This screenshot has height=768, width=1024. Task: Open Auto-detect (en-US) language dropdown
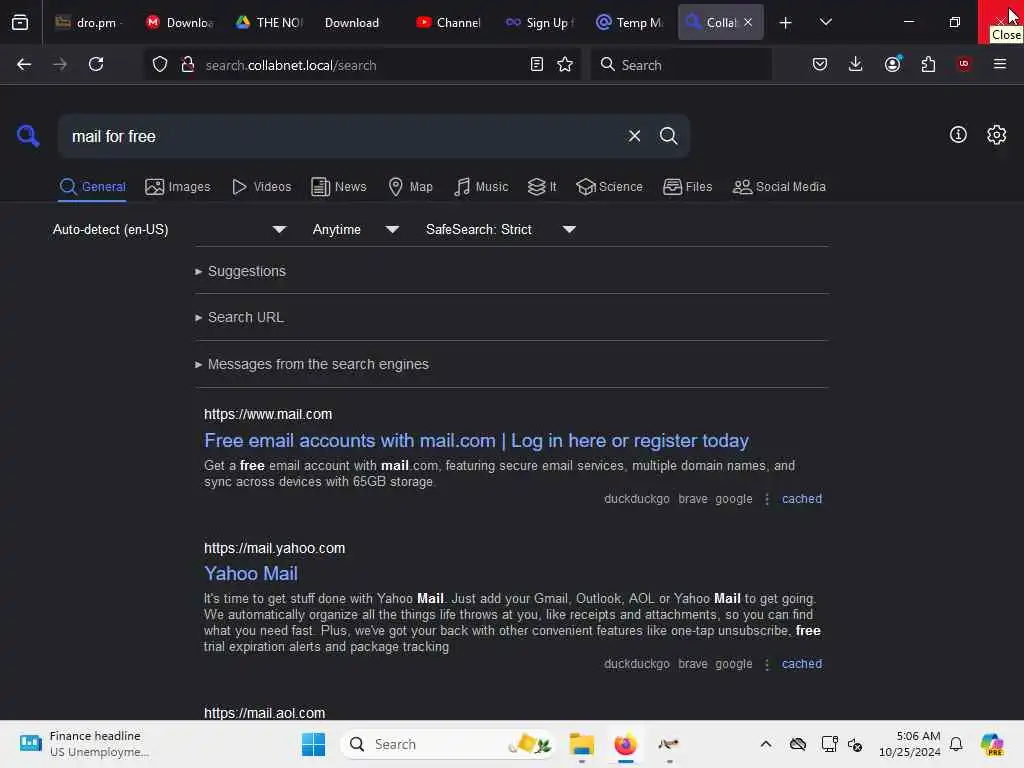coord(169,229)
